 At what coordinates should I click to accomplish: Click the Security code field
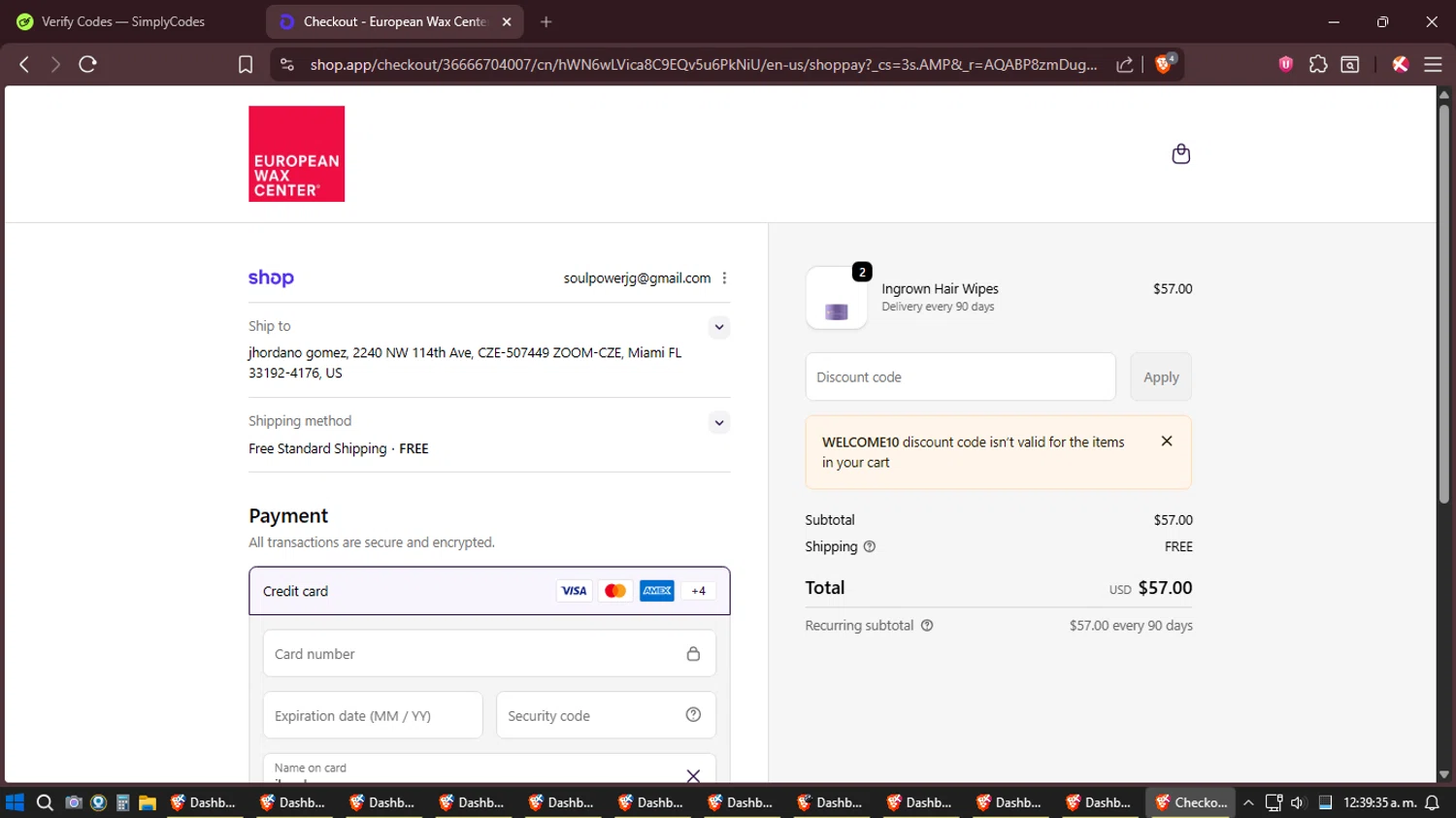(606, 715)
